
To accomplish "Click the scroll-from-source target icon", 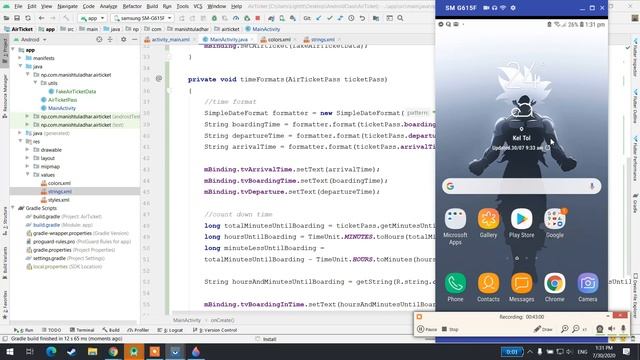I will tap(99, 40).
